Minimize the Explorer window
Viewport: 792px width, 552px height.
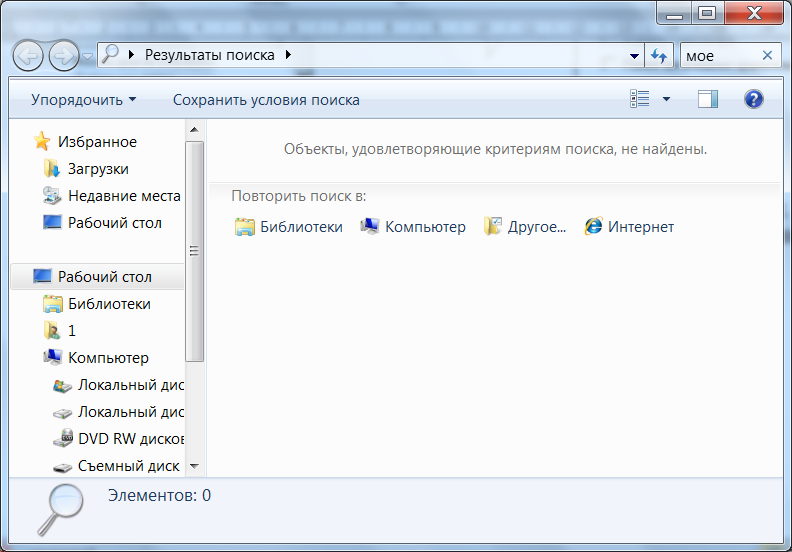(x=674, y=14)
